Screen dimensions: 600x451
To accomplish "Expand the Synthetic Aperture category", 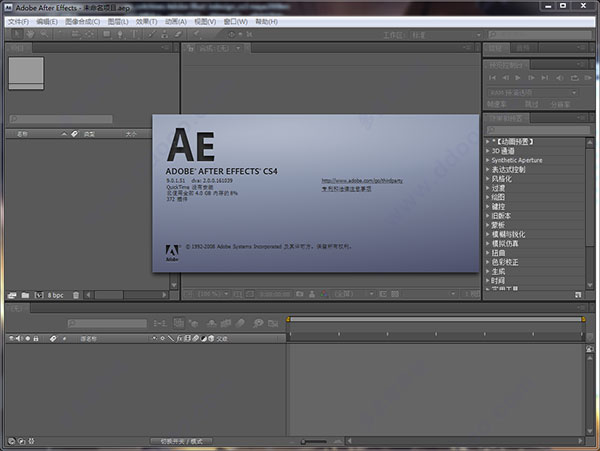I will coord(488,160).
